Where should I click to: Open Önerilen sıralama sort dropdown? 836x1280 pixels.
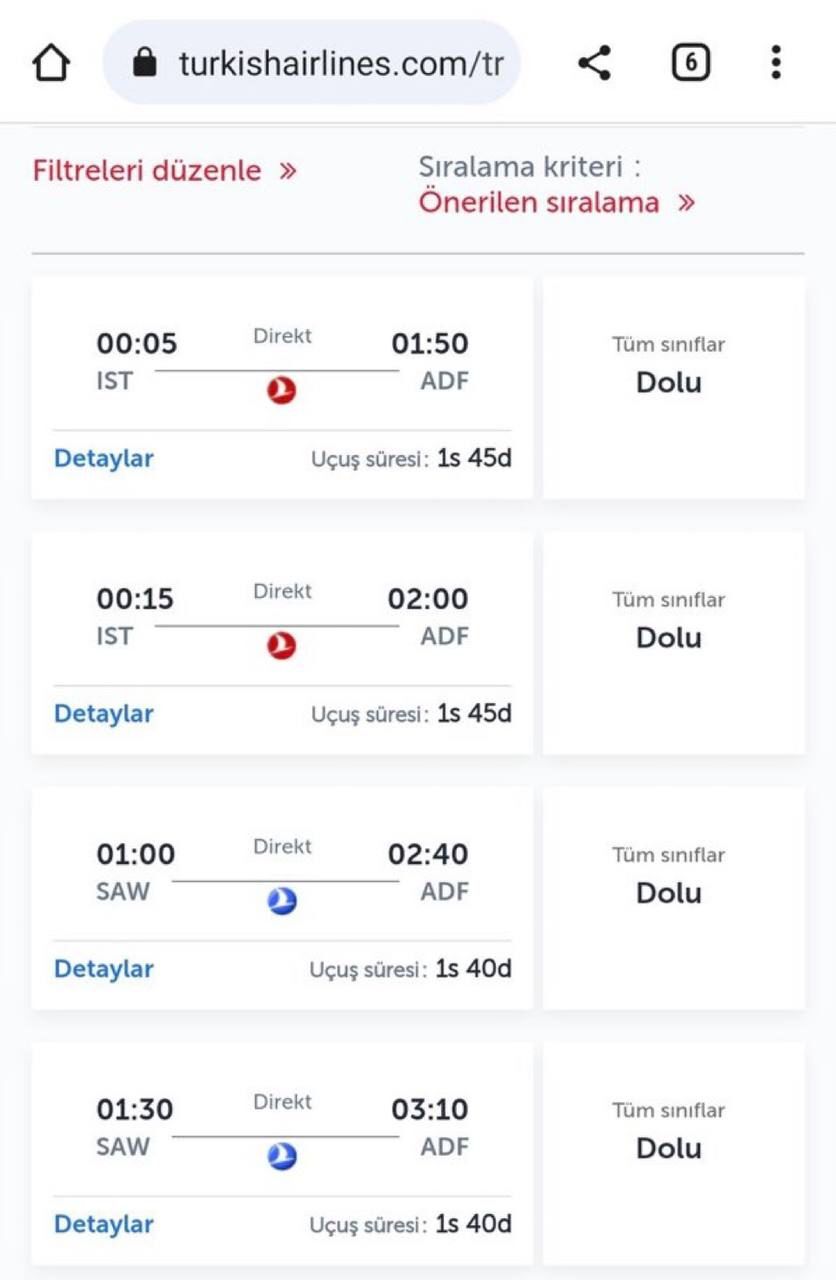(556, 203)
